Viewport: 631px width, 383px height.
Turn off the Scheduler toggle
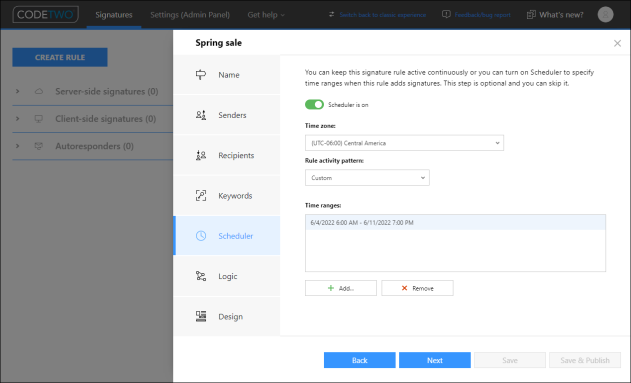pos(314,105)
